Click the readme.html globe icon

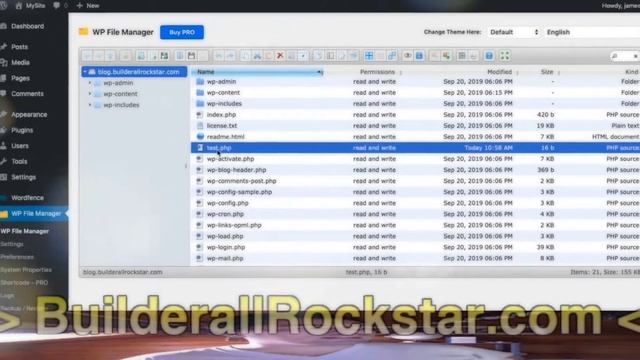(x=200, y=137)
